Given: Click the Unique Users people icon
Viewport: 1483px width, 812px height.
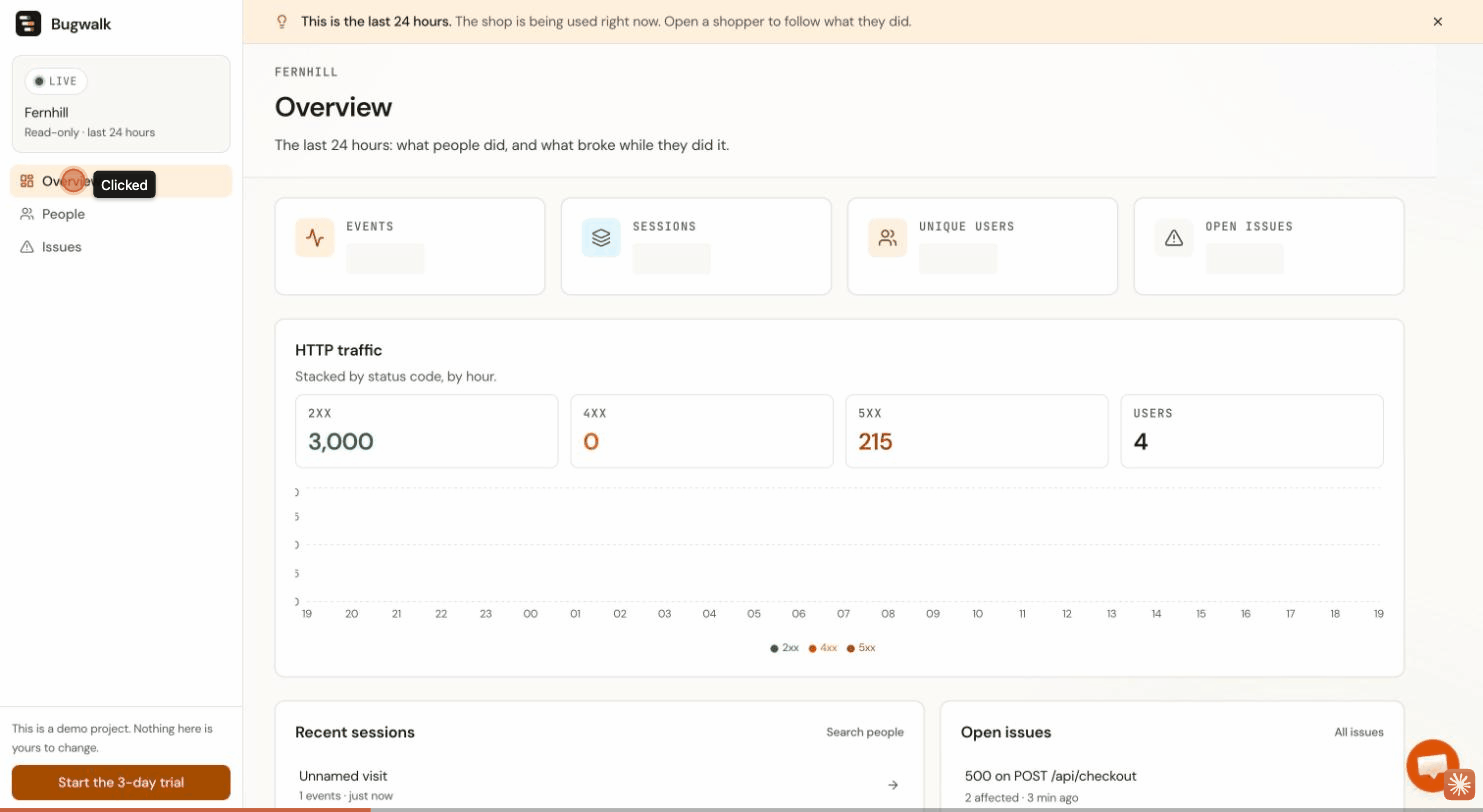Looking at the screenshot, I should tap(887, 238).
